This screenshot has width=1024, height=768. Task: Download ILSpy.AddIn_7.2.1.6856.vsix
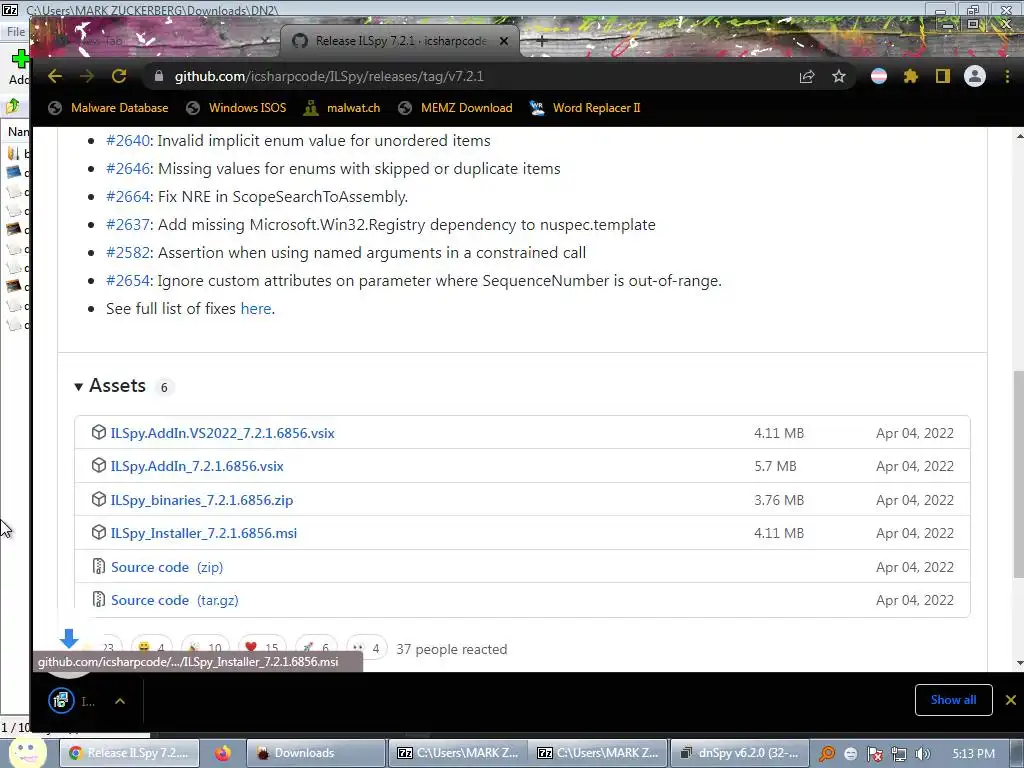coord(197,466)
